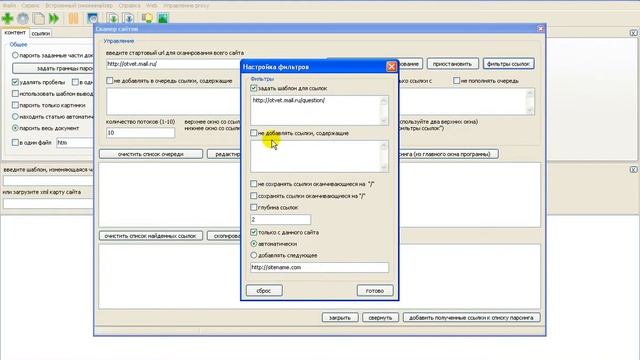Viewport: 640px width, 360px height.
Task: Click the свернуть button
Action: point(380,318)
